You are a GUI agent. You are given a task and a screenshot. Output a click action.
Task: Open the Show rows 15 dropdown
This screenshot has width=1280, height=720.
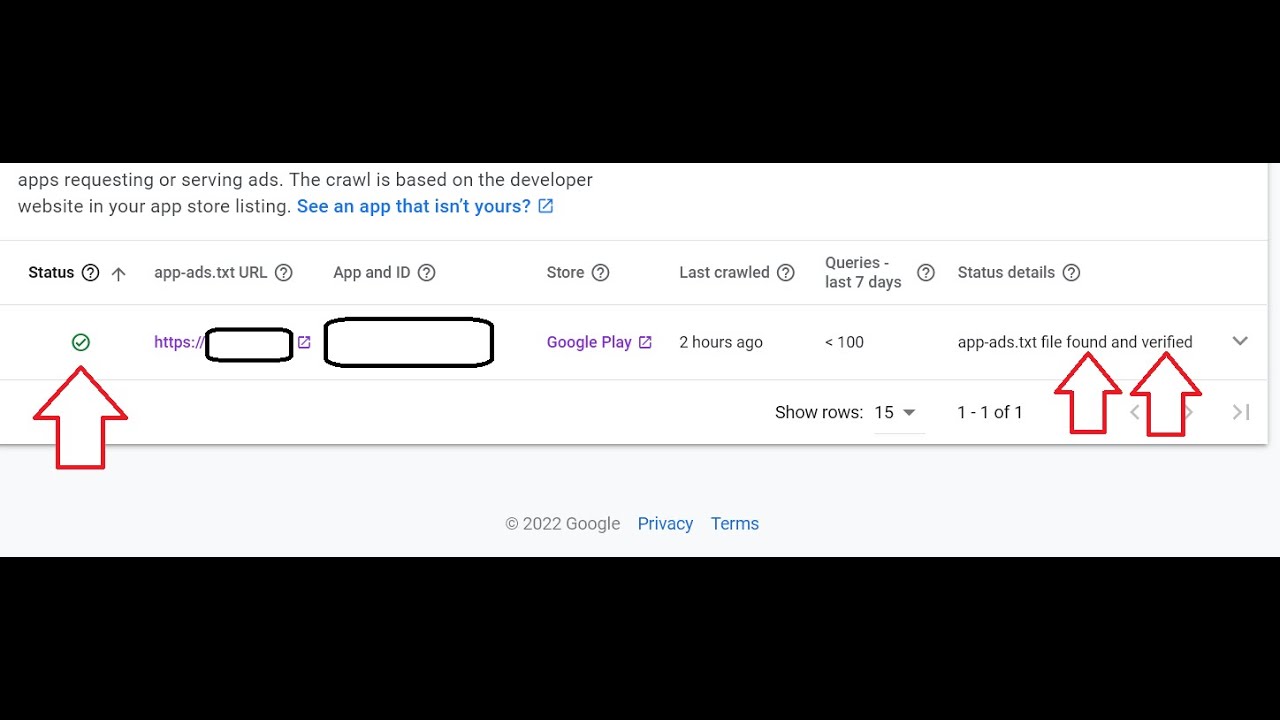tap(896, 412)
